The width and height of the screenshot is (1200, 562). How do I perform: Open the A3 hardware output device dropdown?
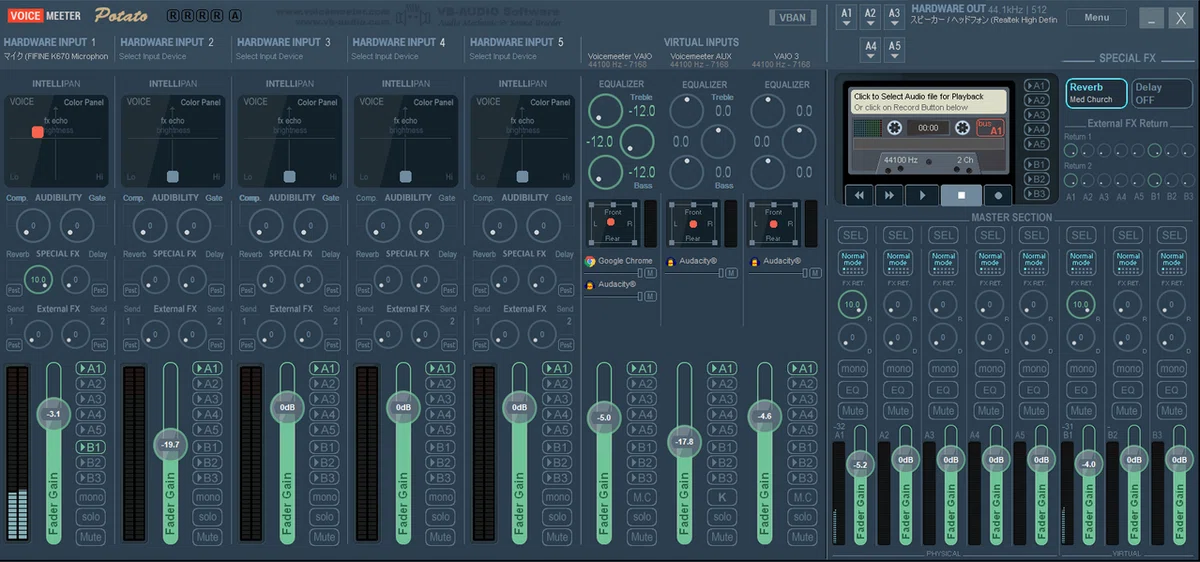[894, 19]
